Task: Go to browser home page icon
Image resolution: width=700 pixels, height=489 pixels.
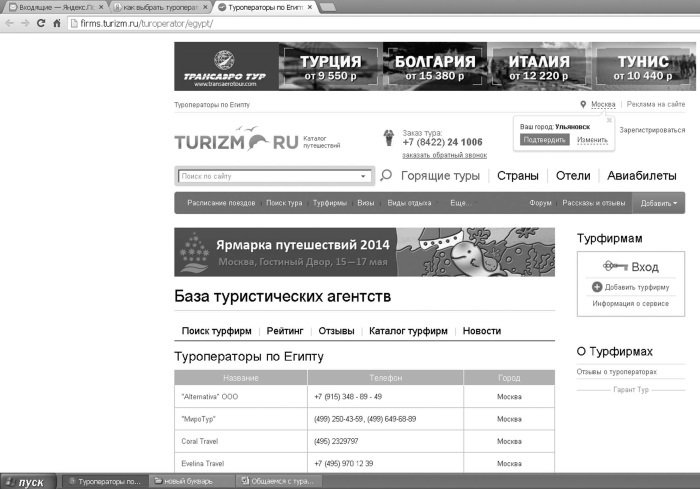Action: [57, 23]
